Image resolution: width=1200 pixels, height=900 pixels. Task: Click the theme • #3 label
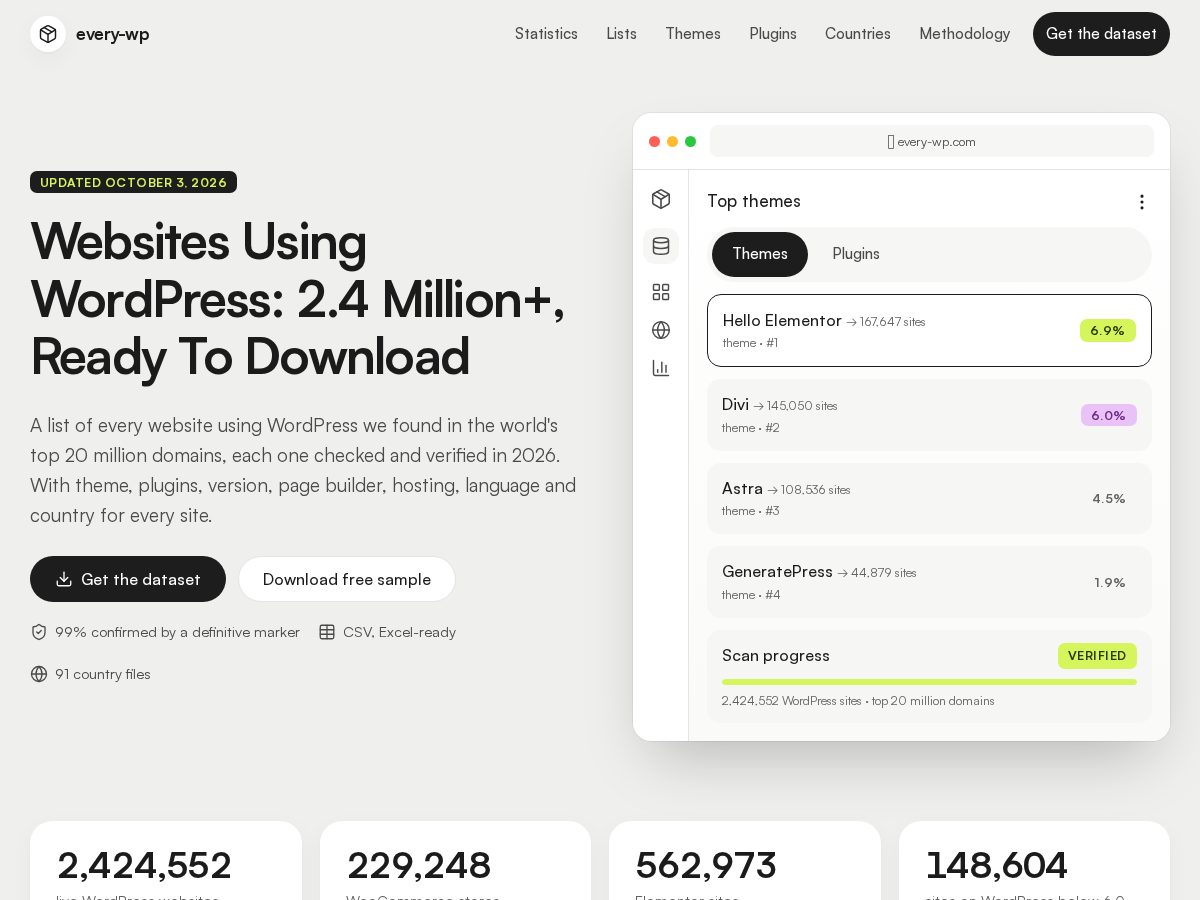point(751,511)
